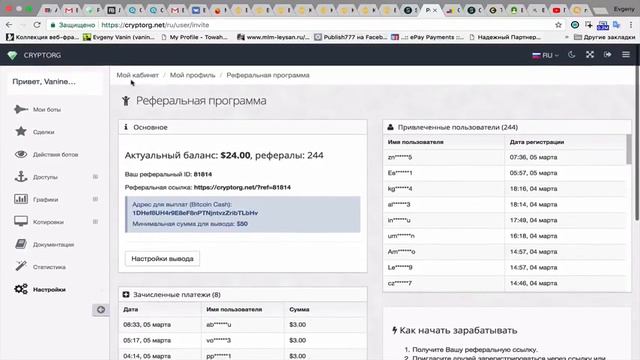640x360 pixels.
Task: Click the logout icon in header
Action: coord(608,55)
